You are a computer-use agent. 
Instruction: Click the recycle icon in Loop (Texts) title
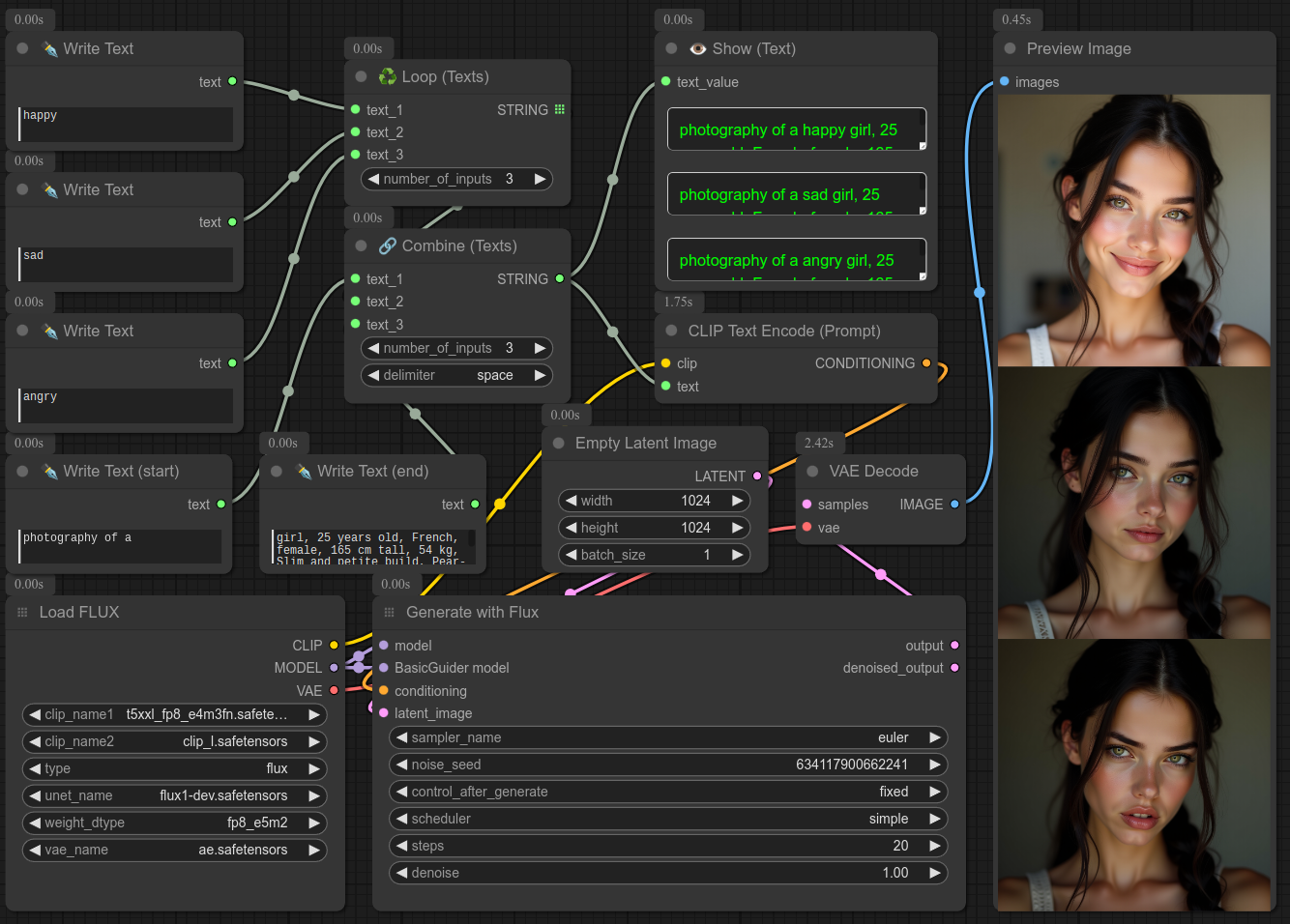click(x=387, y=77)
